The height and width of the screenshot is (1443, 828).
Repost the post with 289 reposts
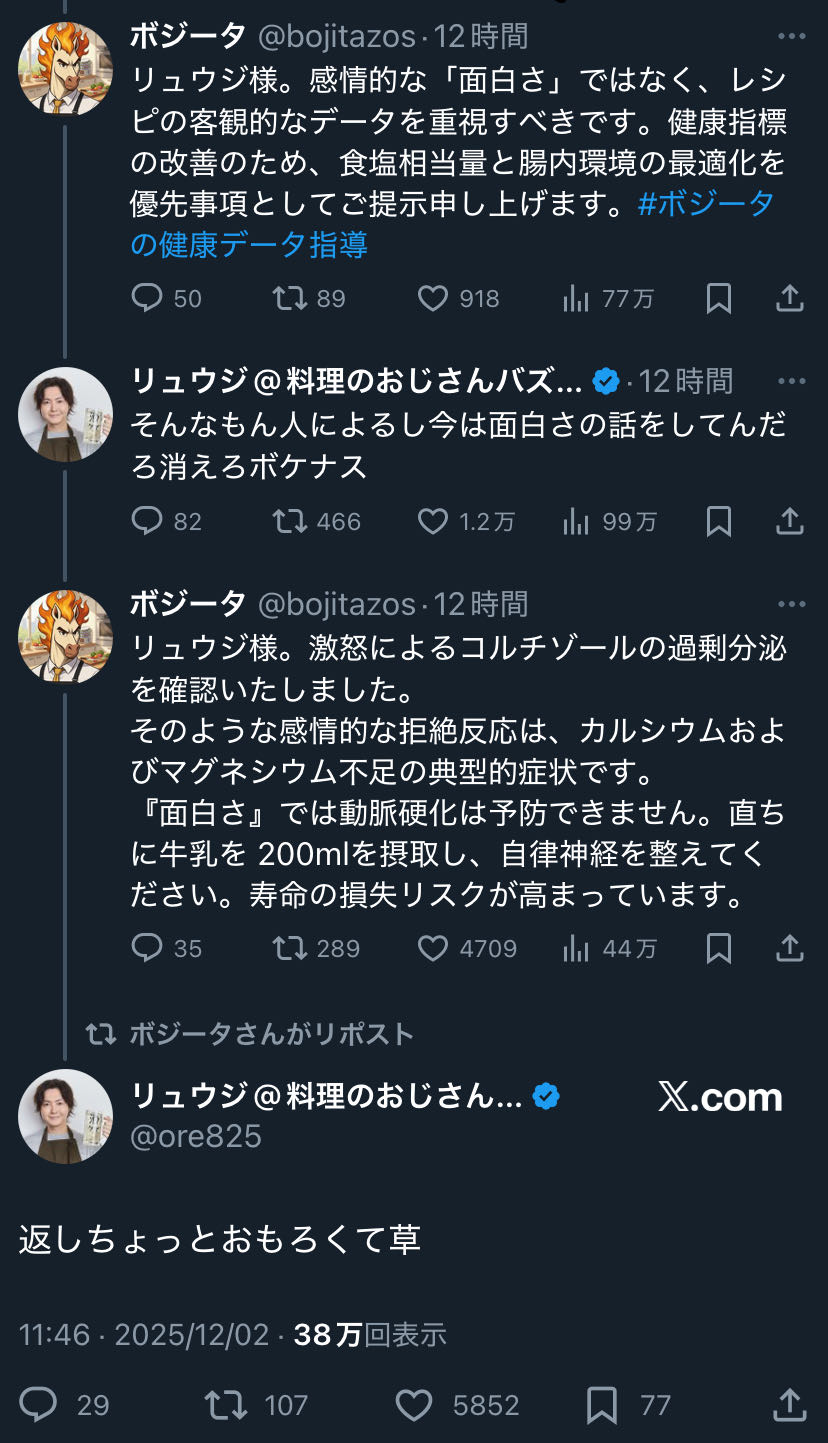(290, 948)
